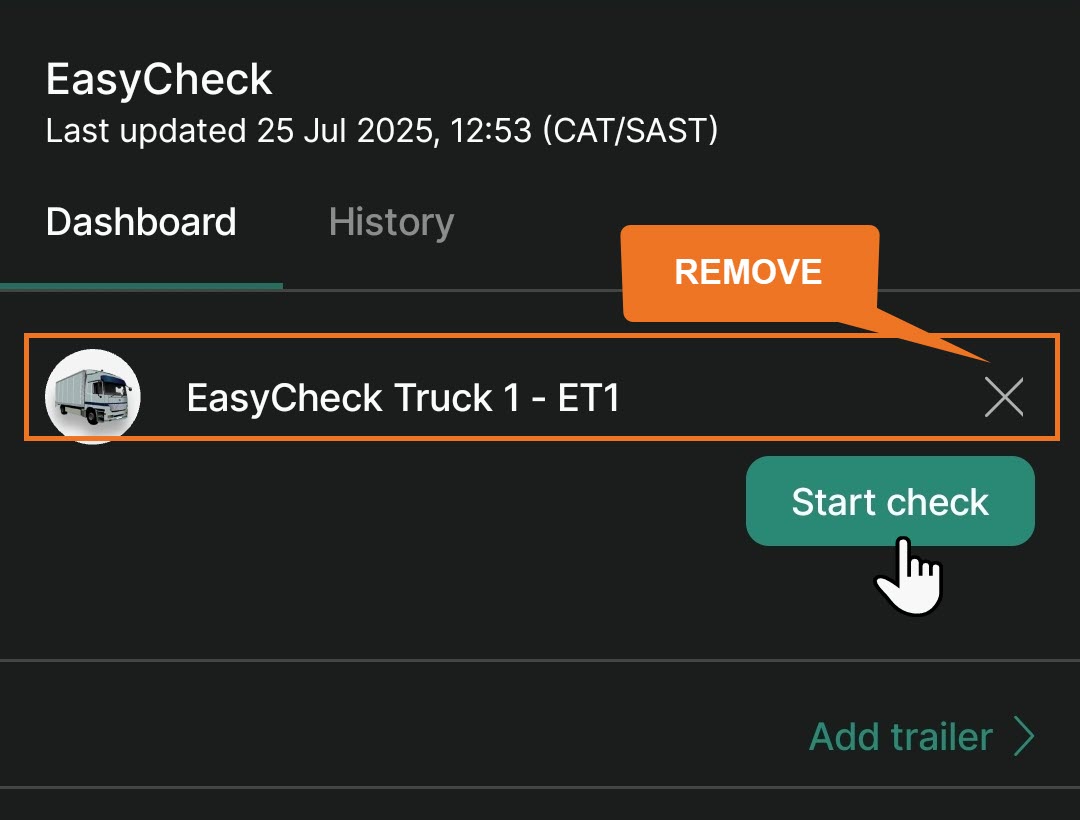Click the divider line above Add trailer
Screen dimensions: 1080x820
(x=540, y=660)
